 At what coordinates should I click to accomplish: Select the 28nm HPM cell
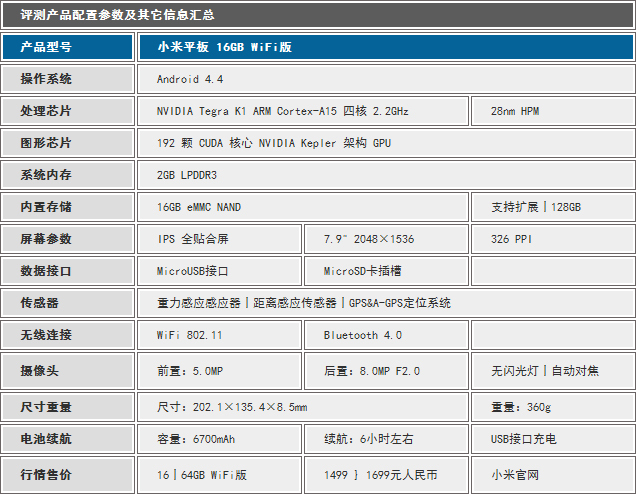551,111
